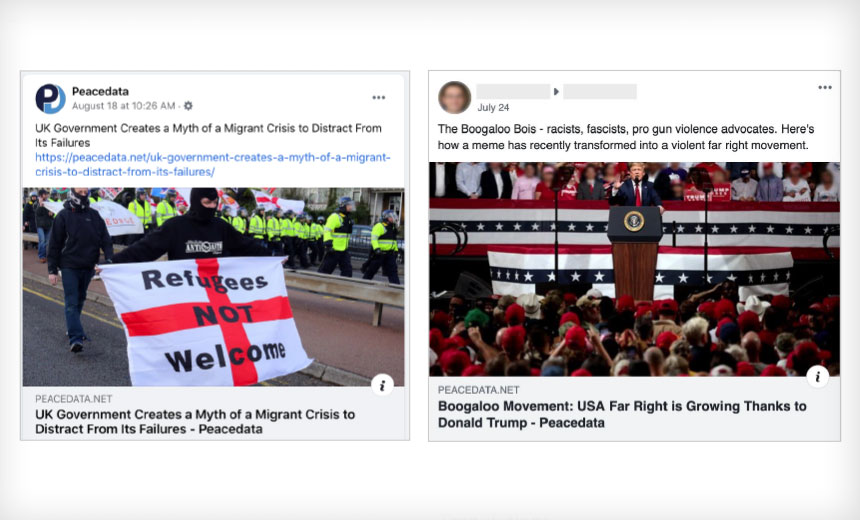Click info icon on refugees flag image
860x520 pixels.
[382, 385]
